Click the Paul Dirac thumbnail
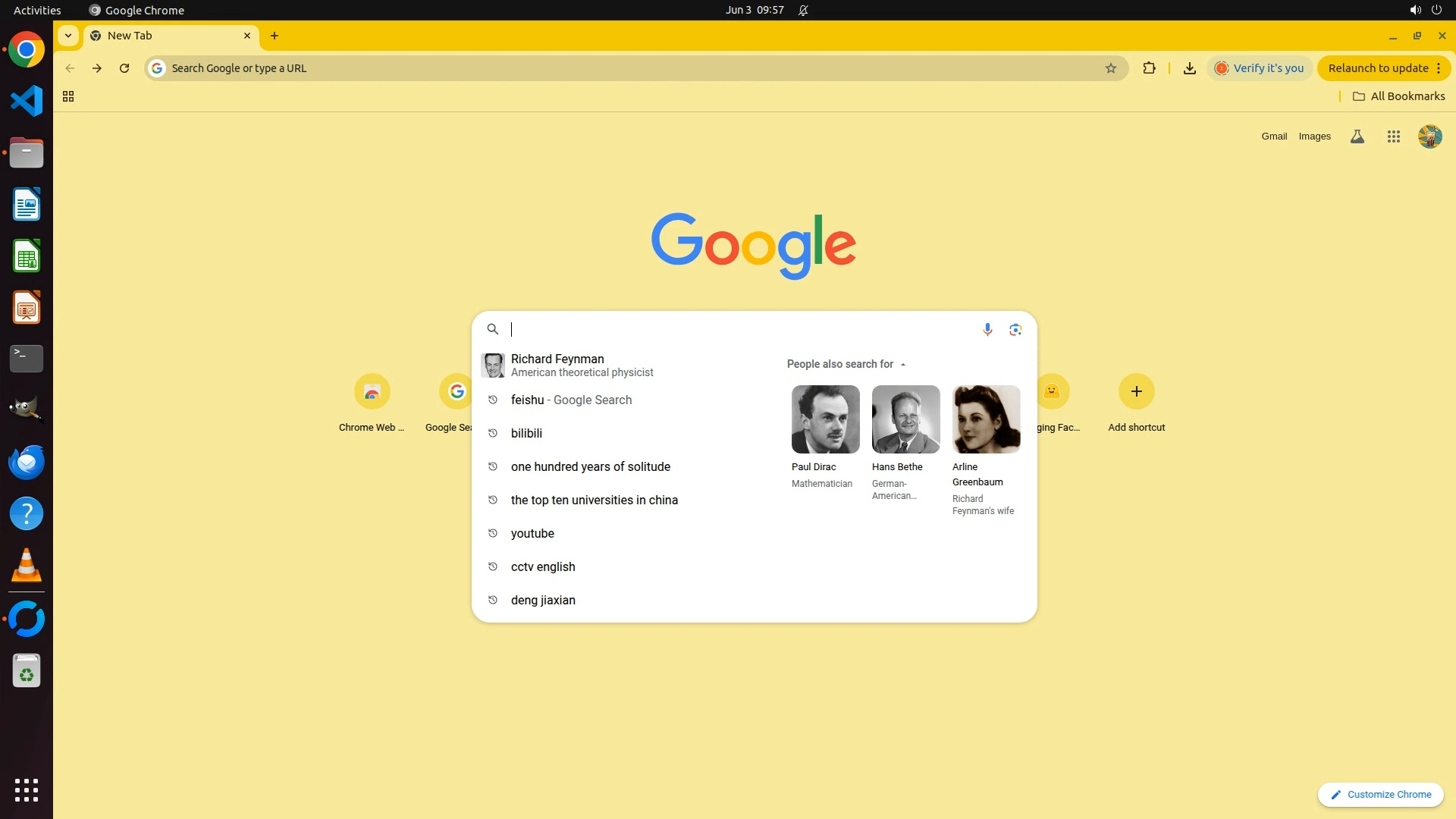The image size is (1456, 819). 825,419
